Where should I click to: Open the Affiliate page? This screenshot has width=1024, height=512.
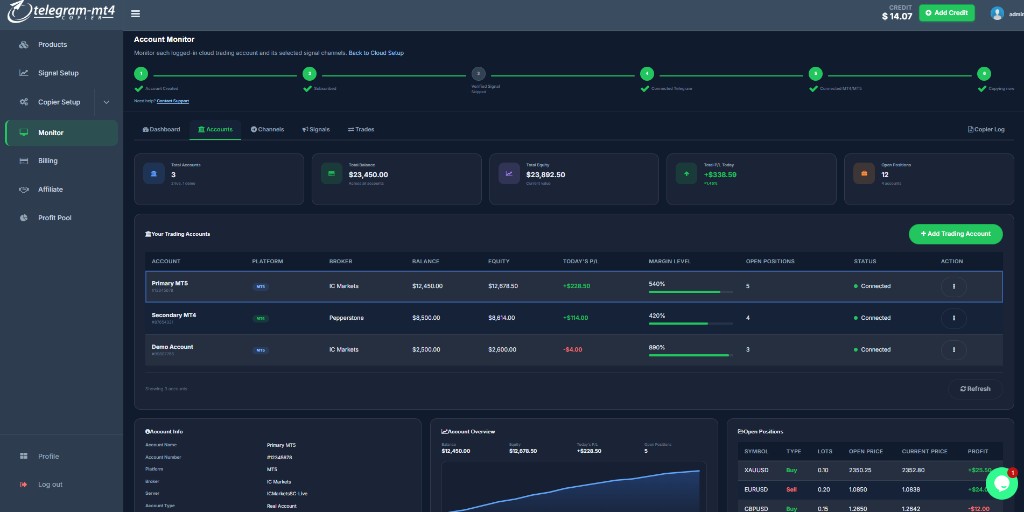[x=50, y=189]
